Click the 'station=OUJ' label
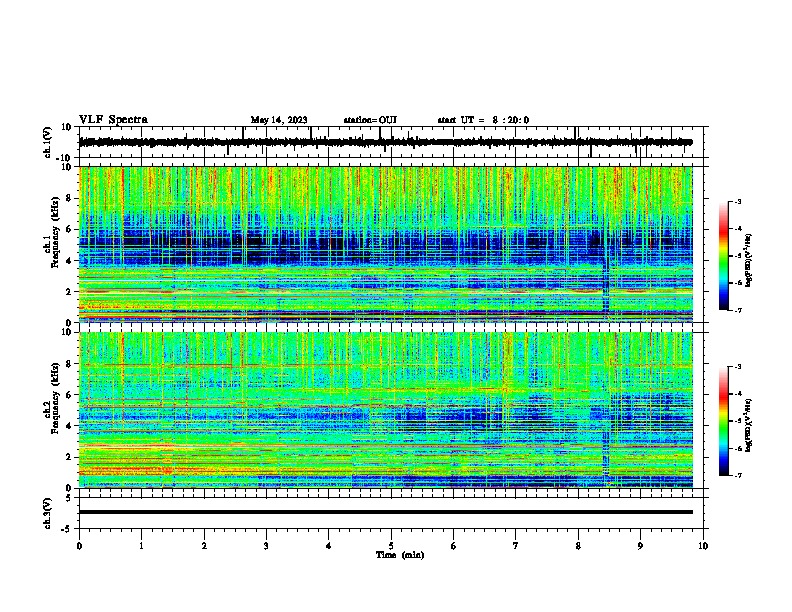Viewport: 792px width, 612px height. (370, 120)
